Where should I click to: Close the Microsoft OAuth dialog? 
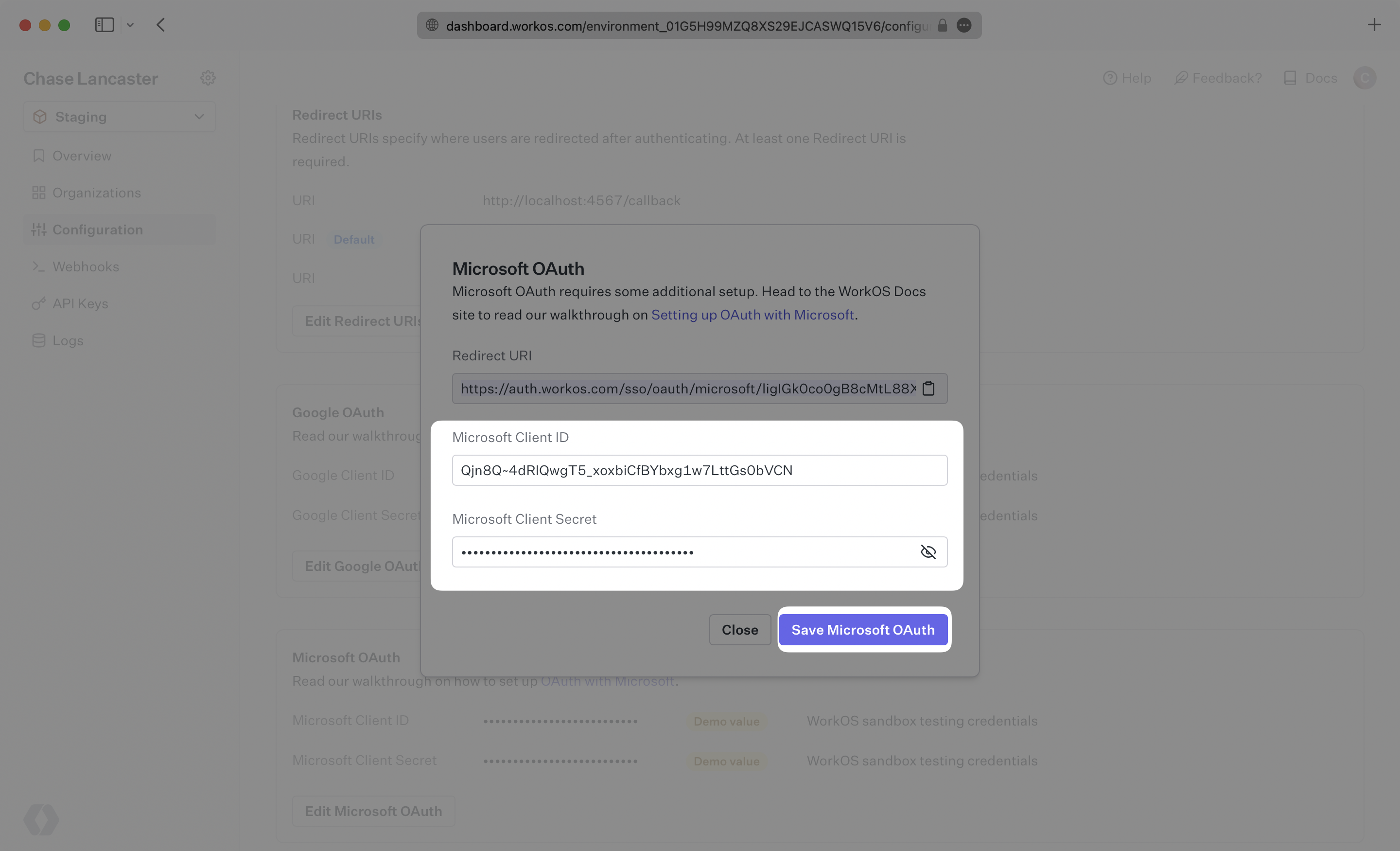(739, 630)
